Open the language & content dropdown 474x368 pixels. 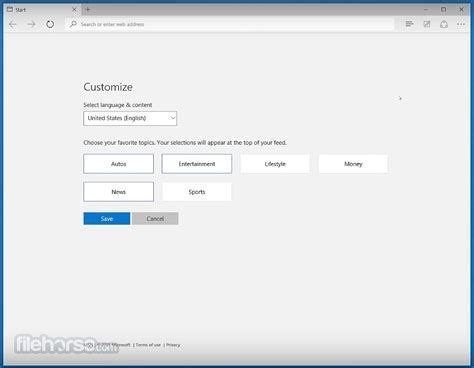point(130,118)
